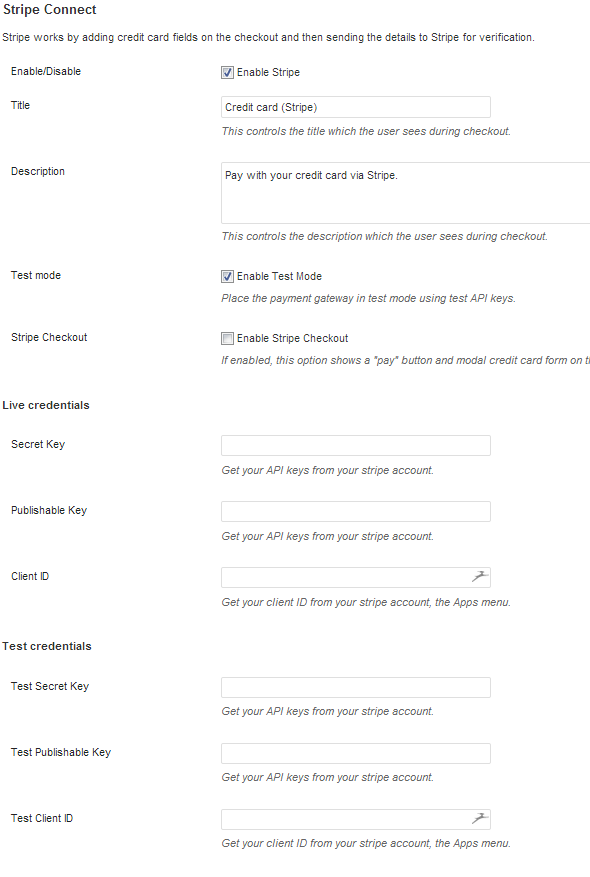Uncheck the Enable Stripe checkbox
This screenshot has width=590, height=877.
(227, 72)
